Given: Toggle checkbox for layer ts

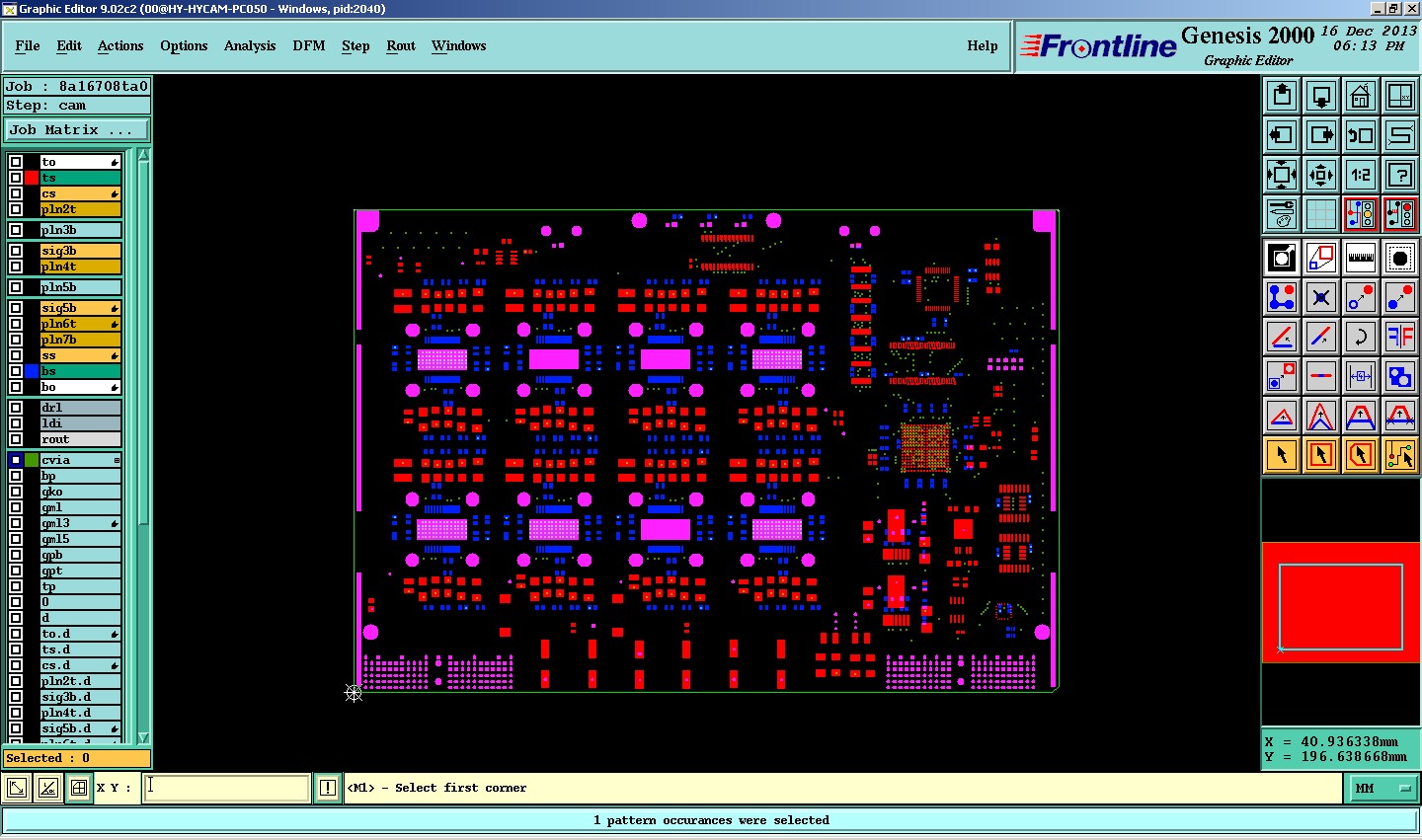Looking at the screenshot, I should (x=16, y=178).
